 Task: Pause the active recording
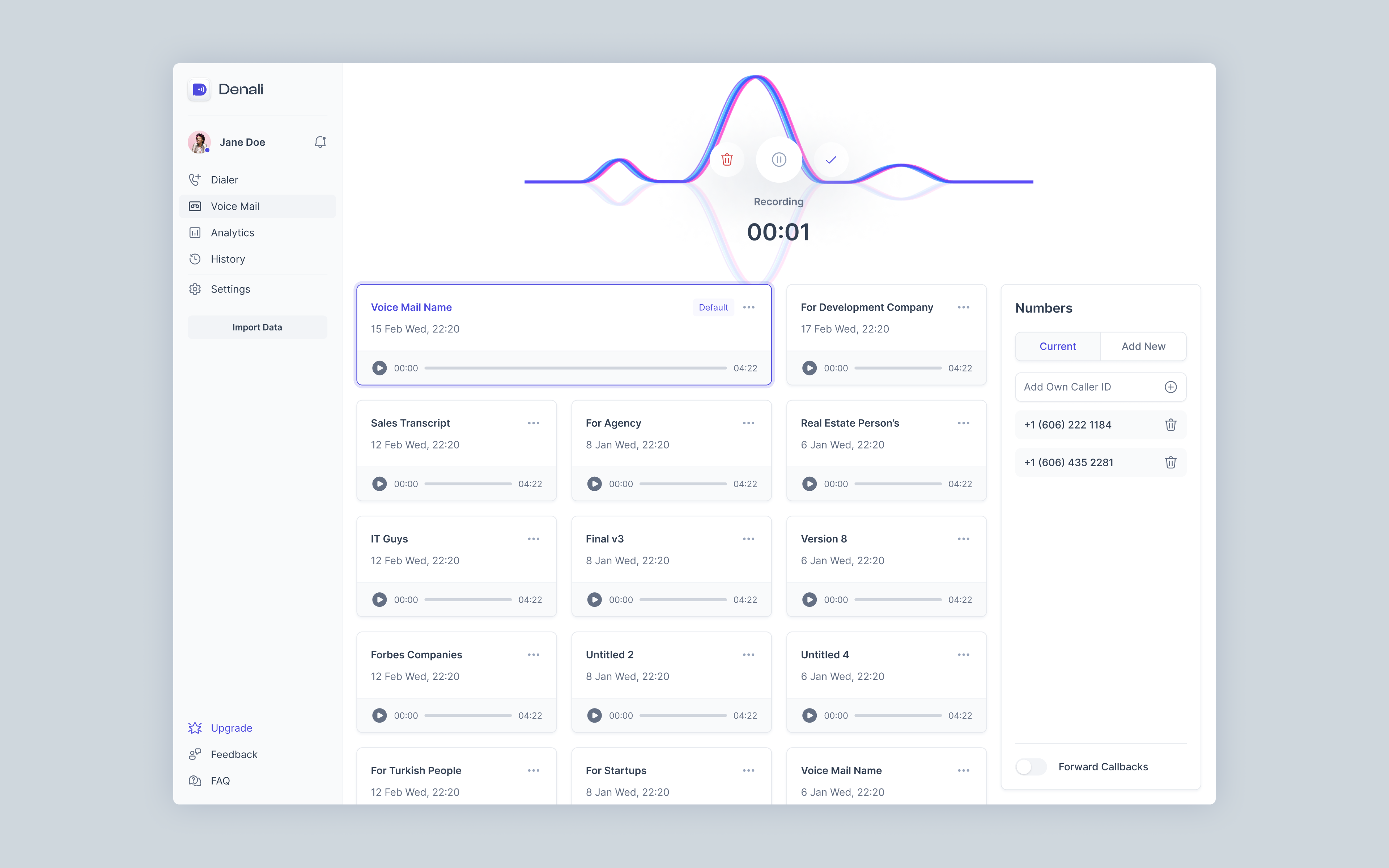click(778, 159)
